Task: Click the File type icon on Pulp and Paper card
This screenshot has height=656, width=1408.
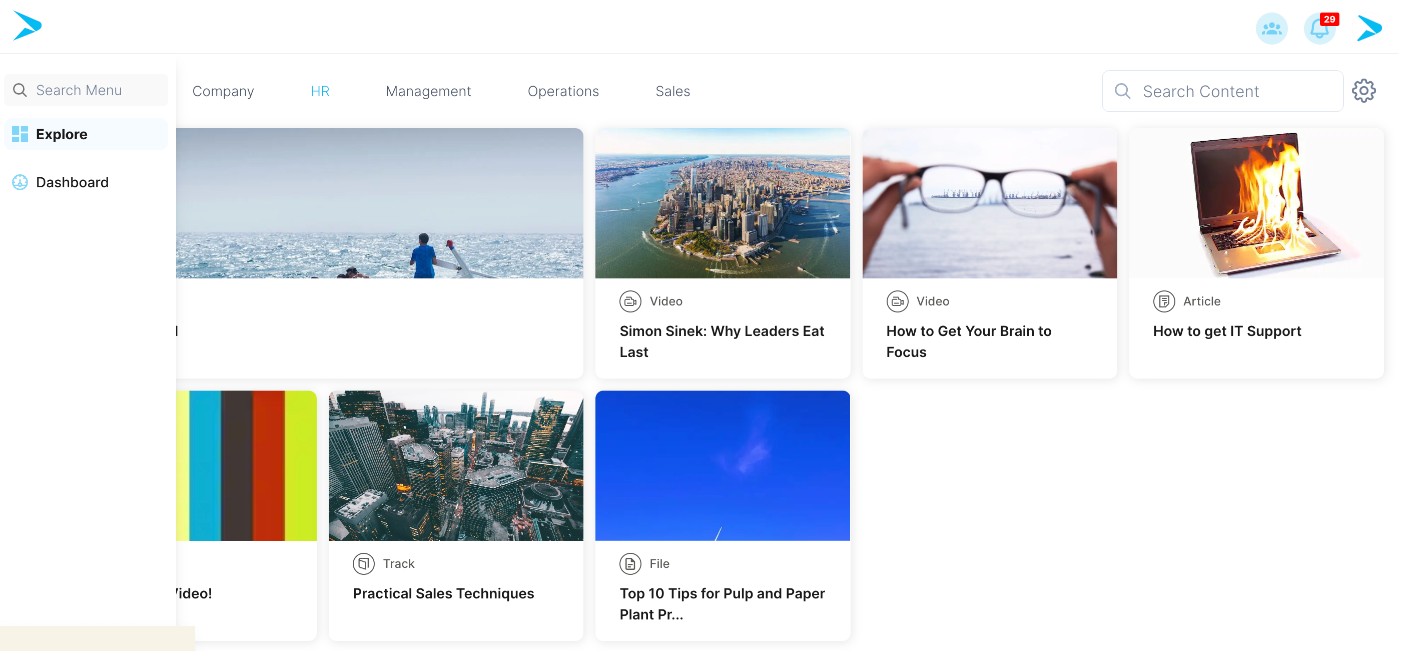Action: (630, 564)
